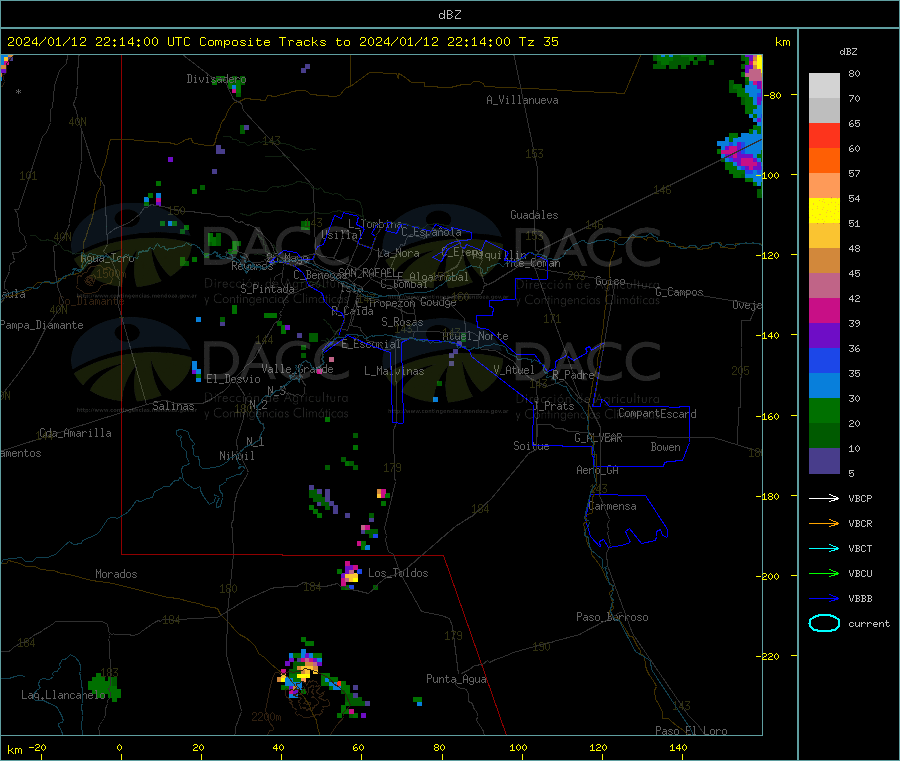Click the Bowen location label
The width and height of the screenshot is (900, 761).
(x=665, y=447)
